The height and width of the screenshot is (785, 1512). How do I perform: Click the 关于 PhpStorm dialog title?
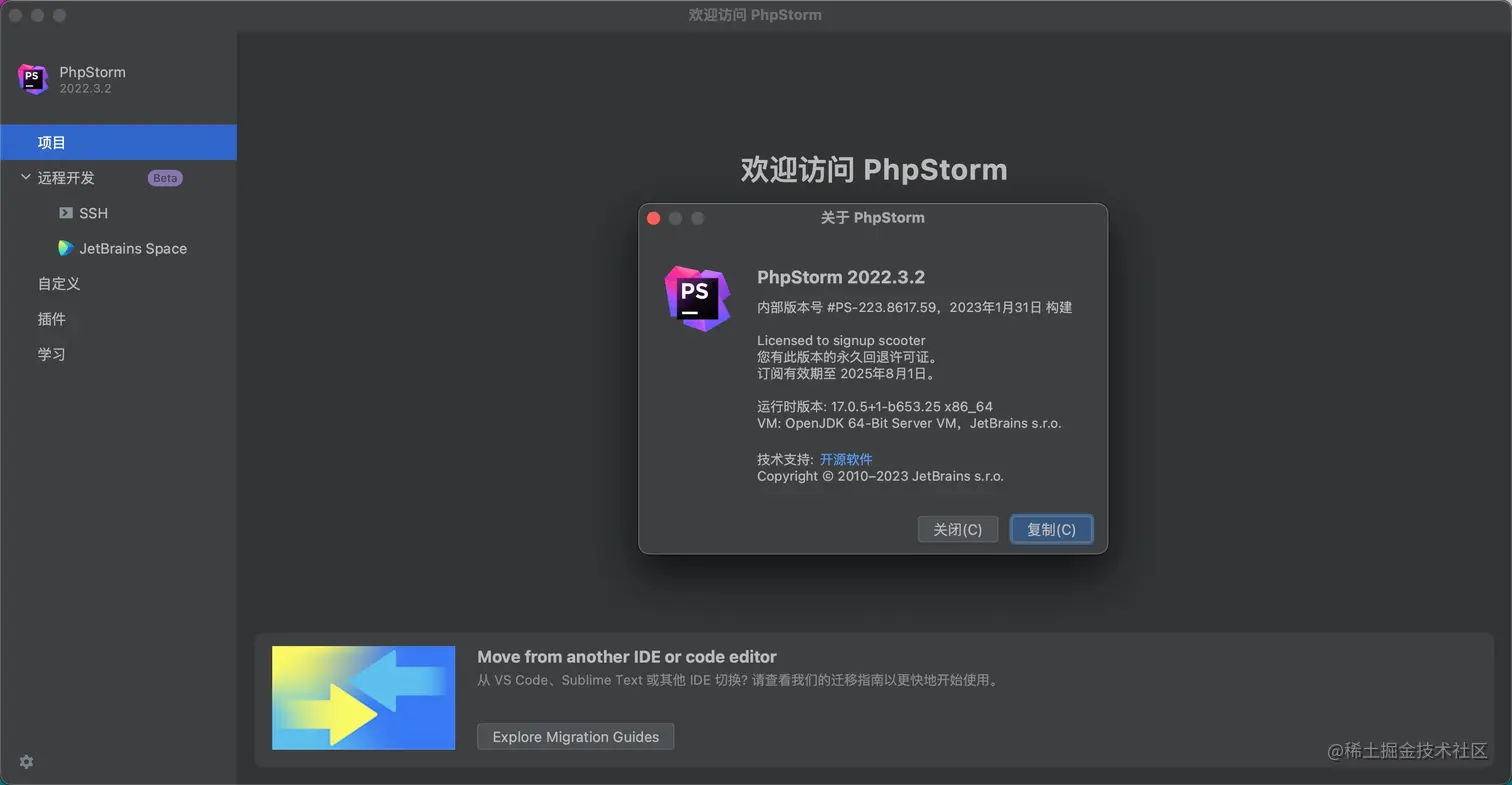(x=873, y=217)
